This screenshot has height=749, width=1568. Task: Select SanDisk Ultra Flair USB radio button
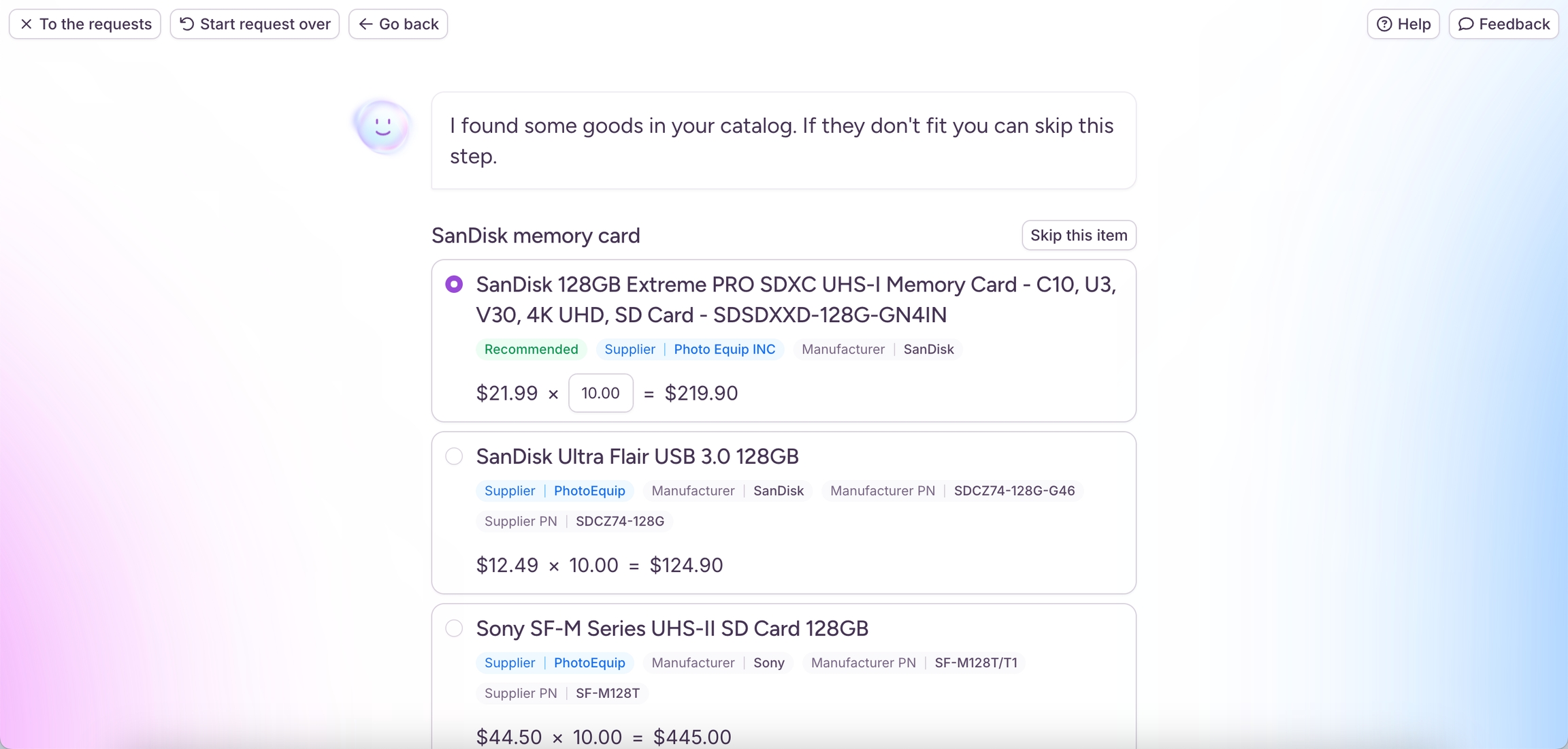pyautogui.click(x=454, y=456)
